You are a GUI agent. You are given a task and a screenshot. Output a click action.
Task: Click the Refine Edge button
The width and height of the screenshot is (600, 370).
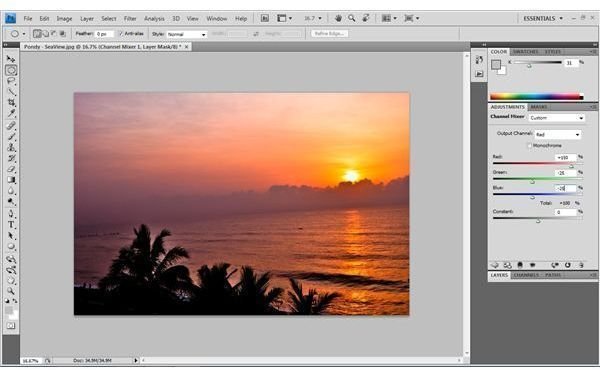[x=329, y=34]
